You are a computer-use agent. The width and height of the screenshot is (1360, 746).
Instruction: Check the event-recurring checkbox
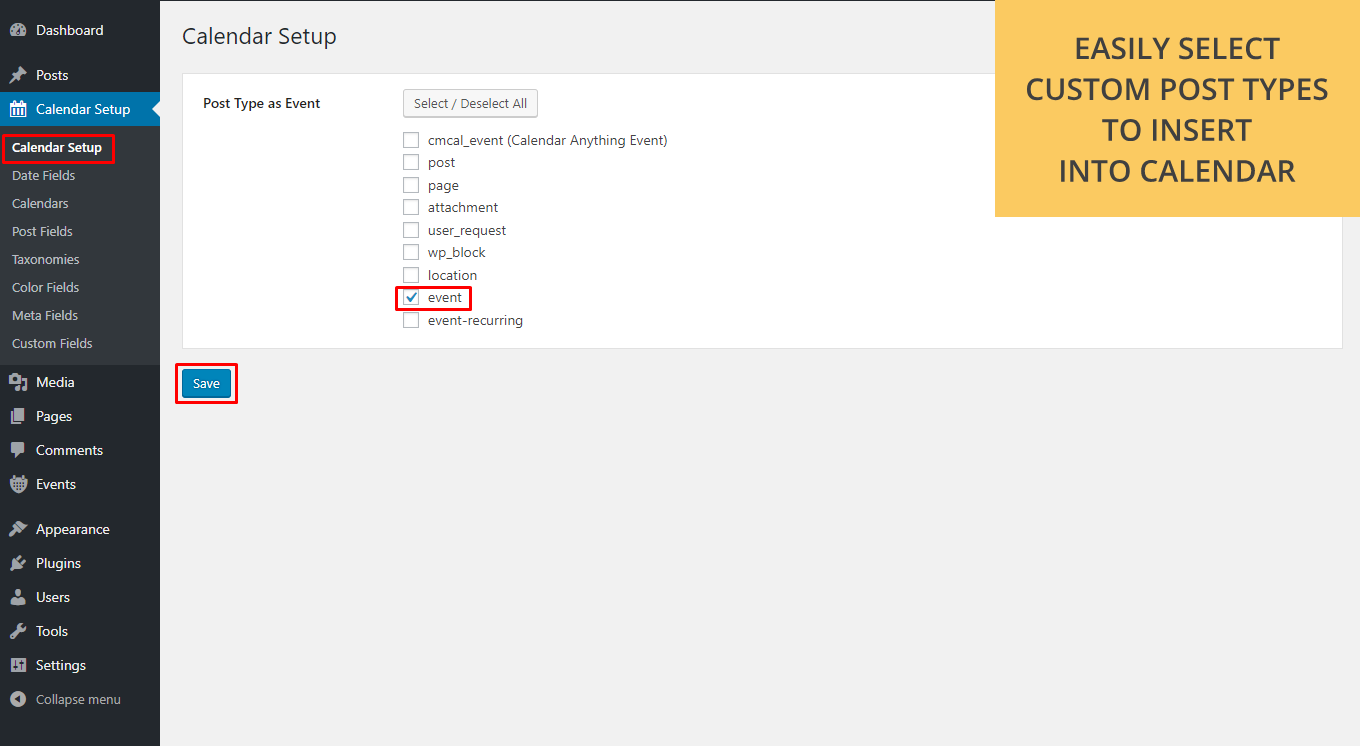coord(411,321)
